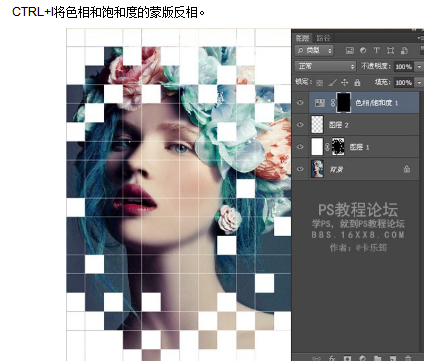
Task: Open the 不透明度 slider arrow
Action: coord(419,66)
